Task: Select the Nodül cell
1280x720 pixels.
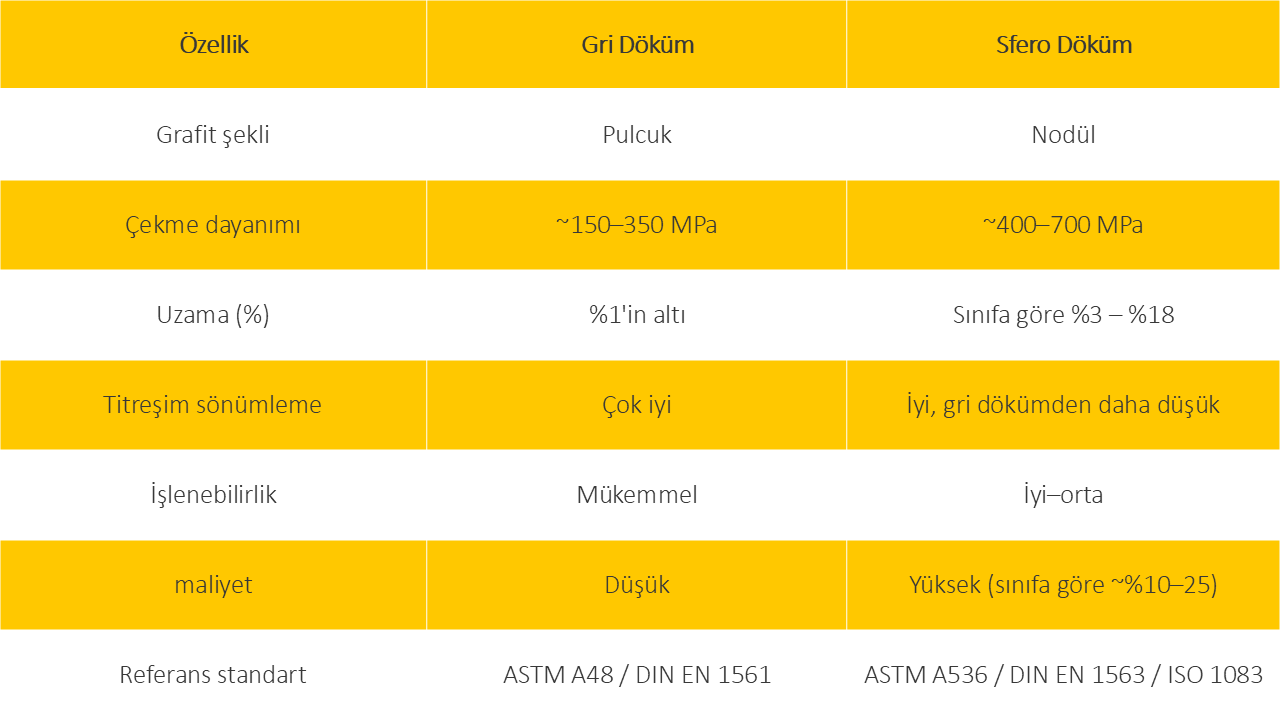Action: [1063, 135]
